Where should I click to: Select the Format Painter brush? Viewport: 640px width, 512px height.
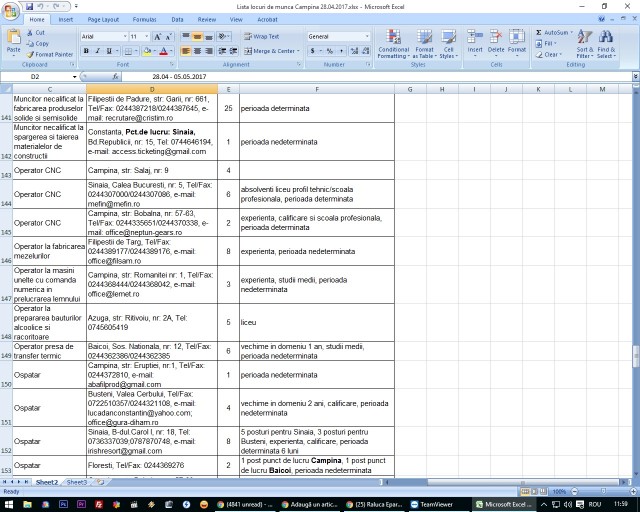click(30, 54)
